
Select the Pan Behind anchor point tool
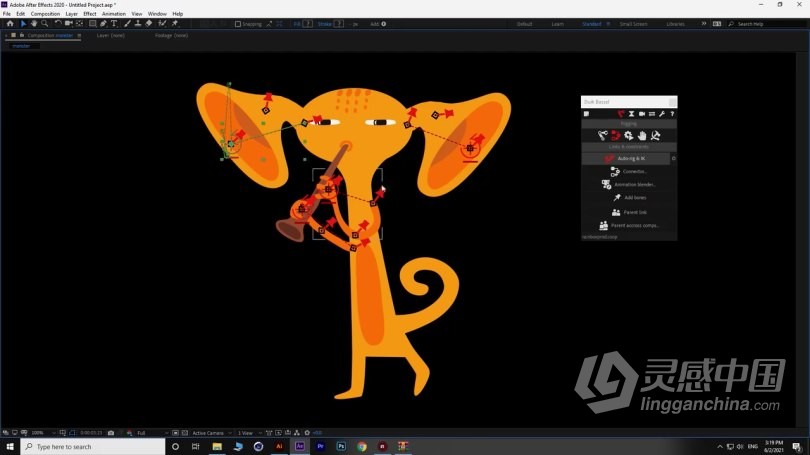(79, 24)
